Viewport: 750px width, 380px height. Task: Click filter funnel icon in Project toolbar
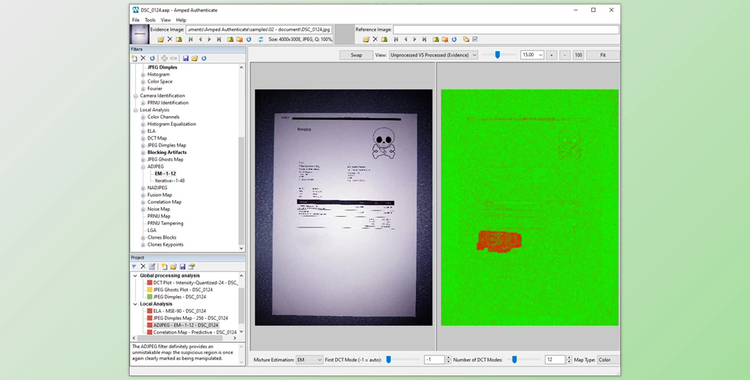pyautogui.click(x=134, y=267)
